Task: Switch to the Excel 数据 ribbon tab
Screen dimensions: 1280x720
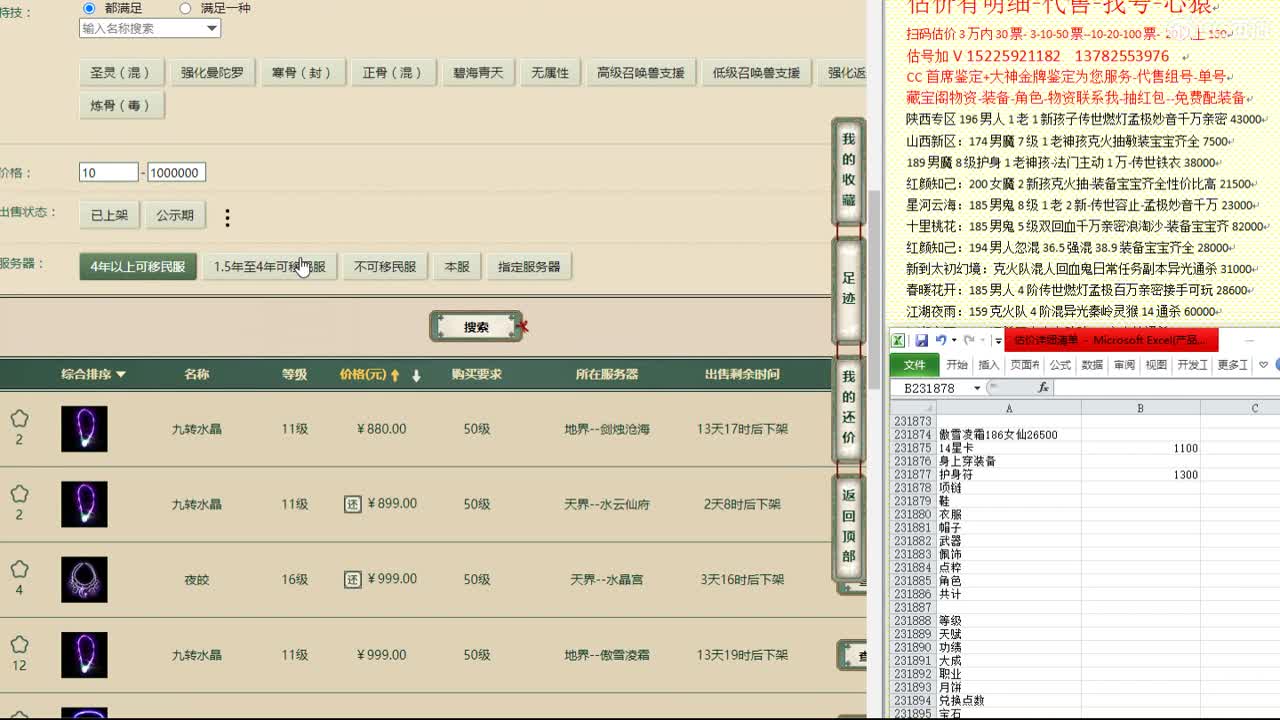Action: tap(1092, 365)
